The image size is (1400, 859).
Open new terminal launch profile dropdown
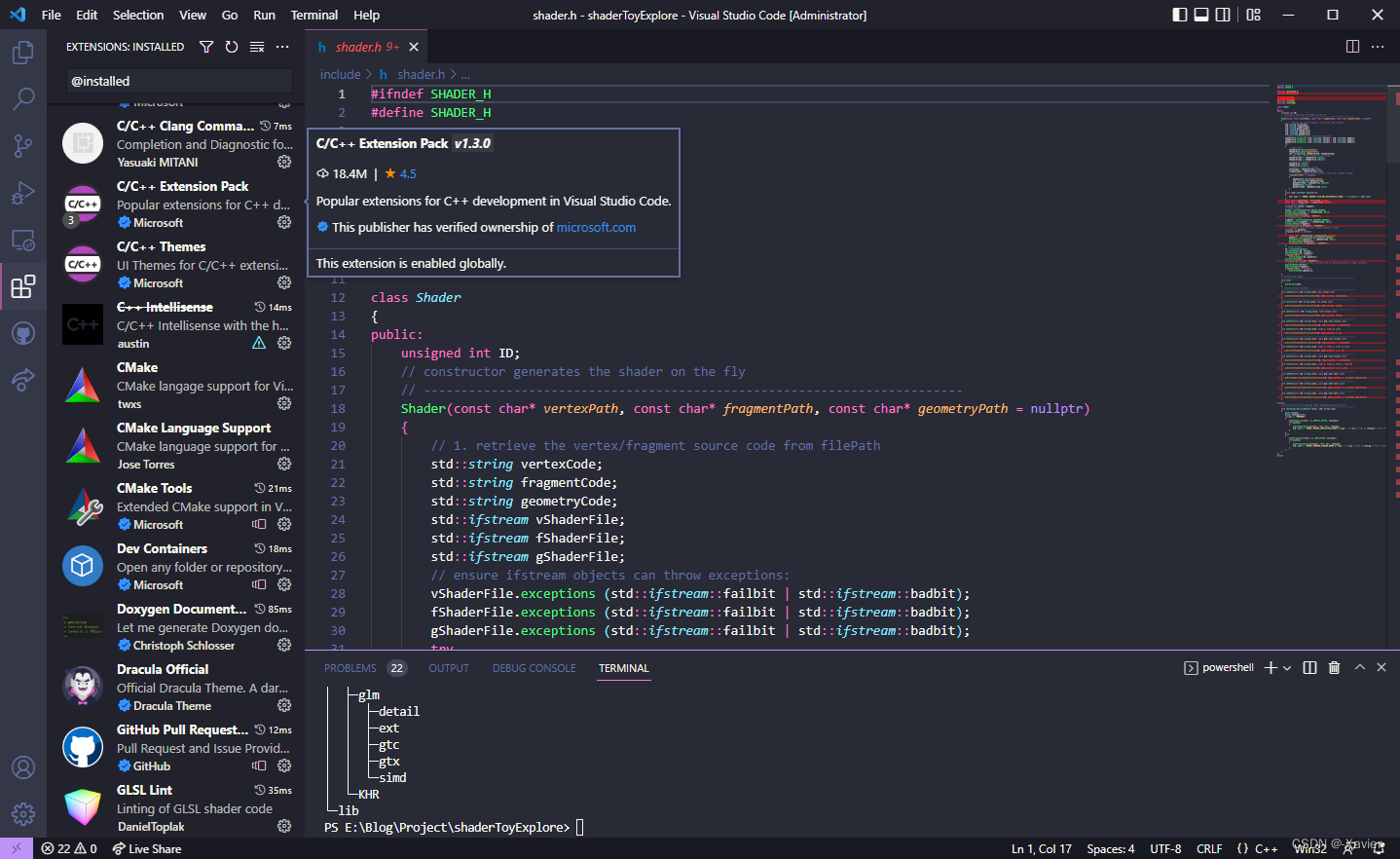pyautogui.click(x=1287, y=668)
